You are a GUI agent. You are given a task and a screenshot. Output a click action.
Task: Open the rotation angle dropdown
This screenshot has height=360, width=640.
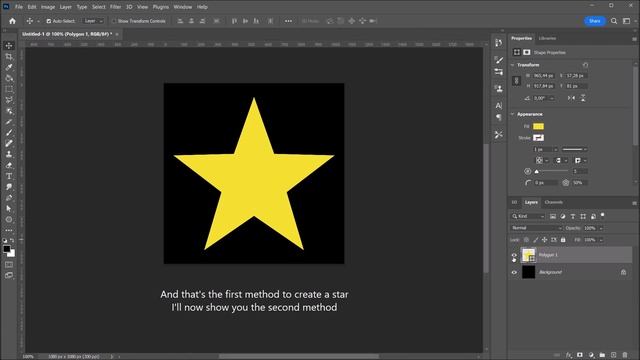click(552, 98)
